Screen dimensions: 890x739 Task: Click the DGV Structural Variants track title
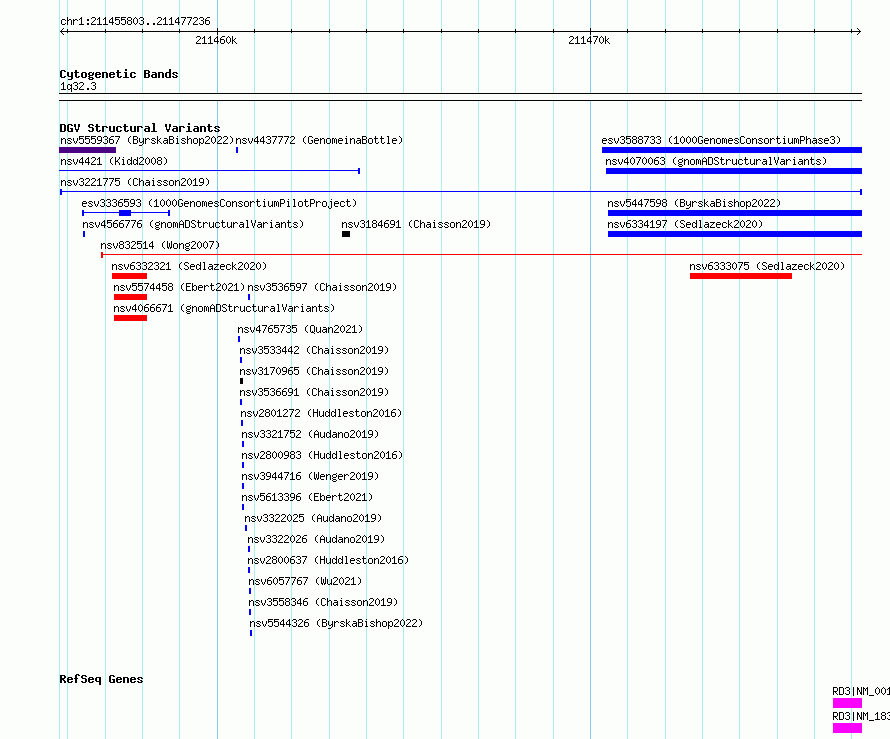[x=140, y=128]
